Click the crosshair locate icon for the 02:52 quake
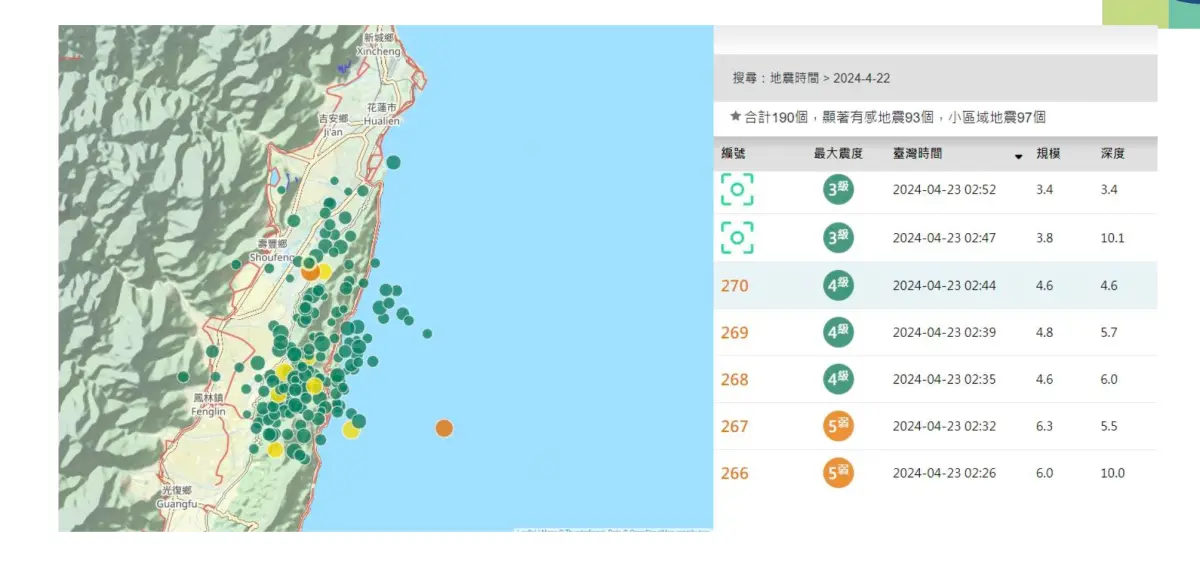The height and width of the screenshot is (576, 1200). 737,190
